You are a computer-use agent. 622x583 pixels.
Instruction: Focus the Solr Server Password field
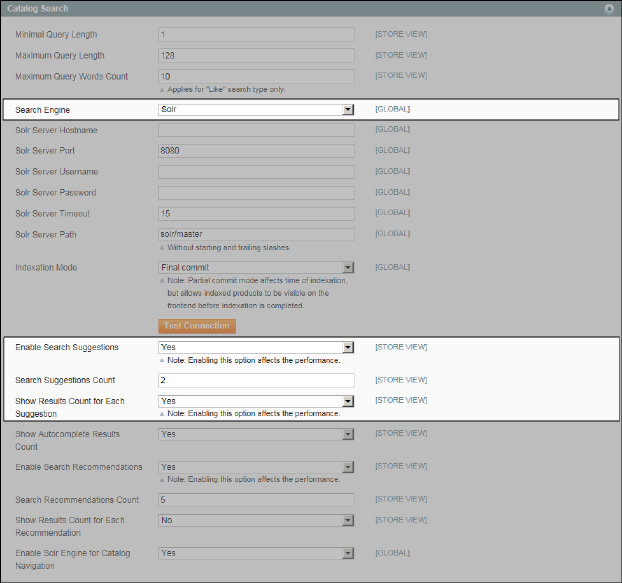[x=256, y=193]
